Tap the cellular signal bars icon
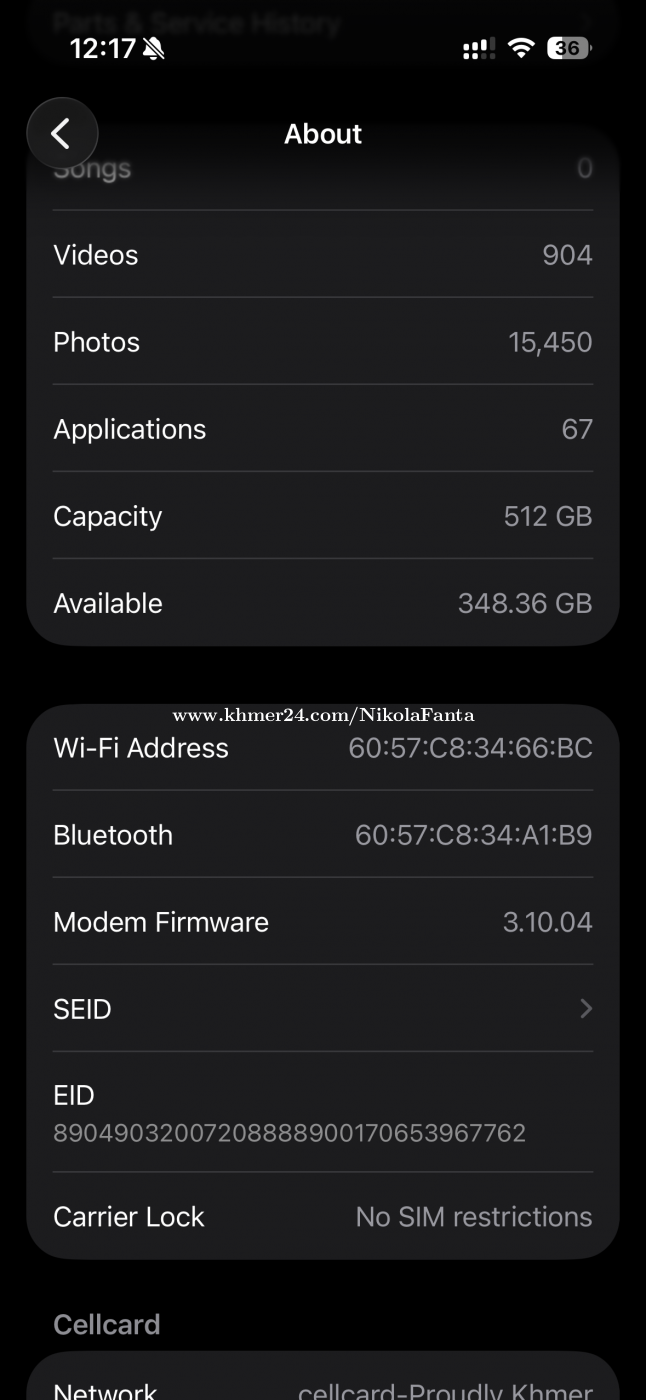This screenshot has width=646, height=1400. click(x=478, y=48)
